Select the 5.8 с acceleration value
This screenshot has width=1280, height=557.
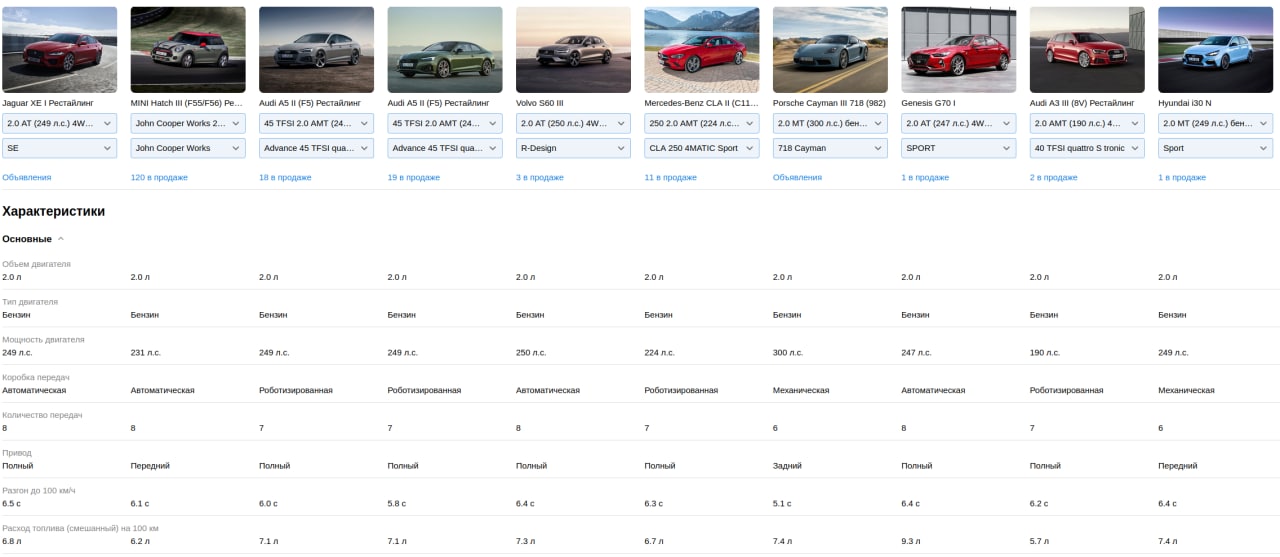pos(397,504)
